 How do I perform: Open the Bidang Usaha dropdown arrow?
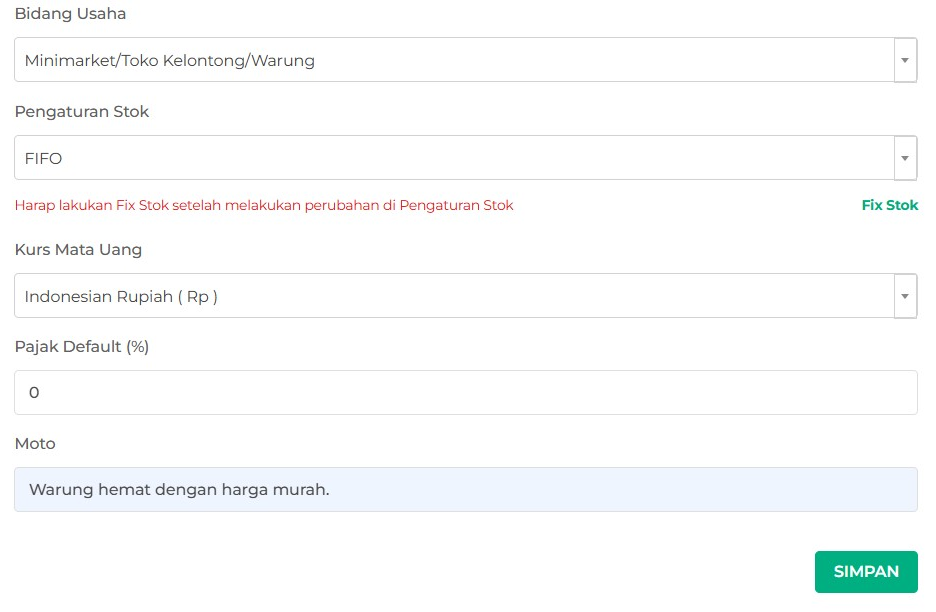coord(904,60)
